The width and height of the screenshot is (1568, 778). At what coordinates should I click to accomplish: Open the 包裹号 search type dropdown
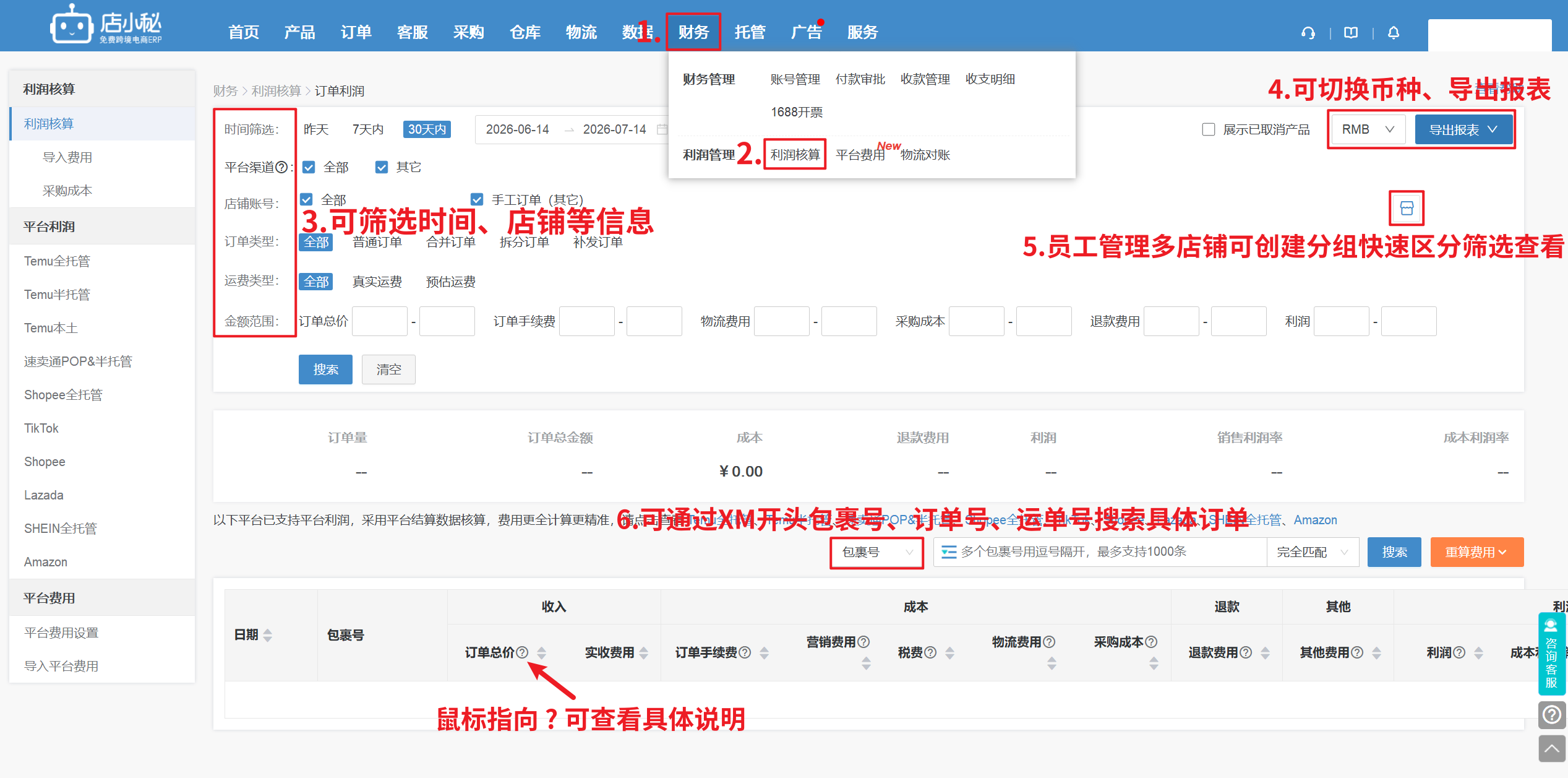click(x=876, y=552)
